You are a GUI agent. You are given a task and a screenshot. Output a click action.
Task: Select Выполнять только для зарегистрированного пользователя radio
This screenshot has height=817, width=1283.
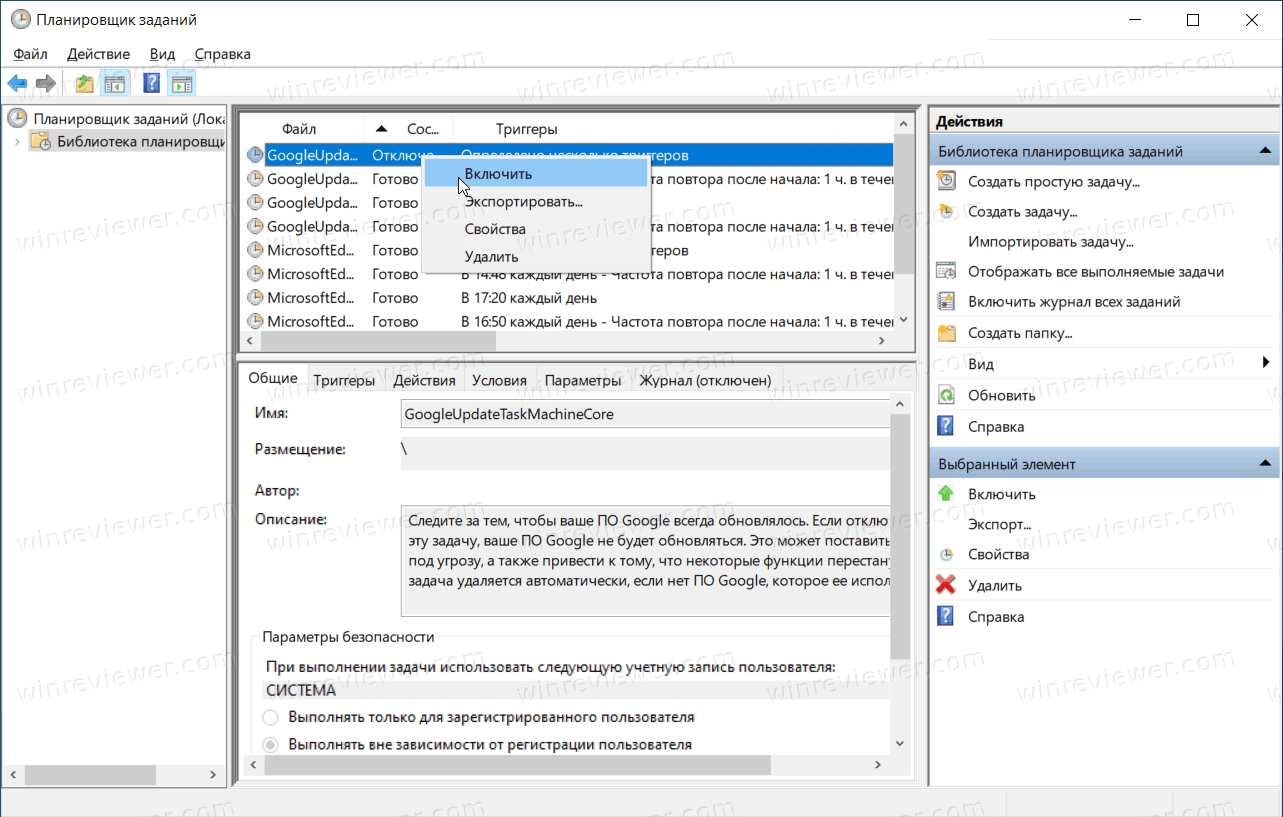click(x=270, y=717)
